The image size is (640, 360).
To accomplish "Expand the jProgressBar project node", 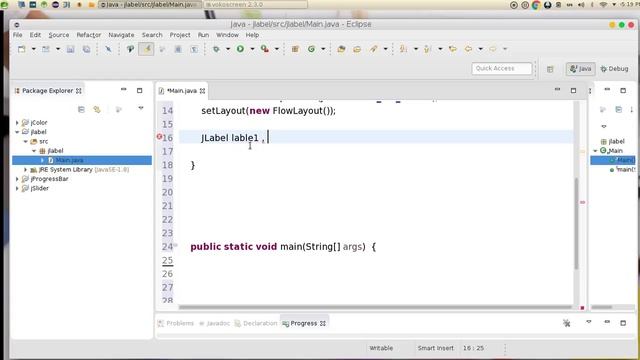I will pyautogui.click(x=17, y=179).
